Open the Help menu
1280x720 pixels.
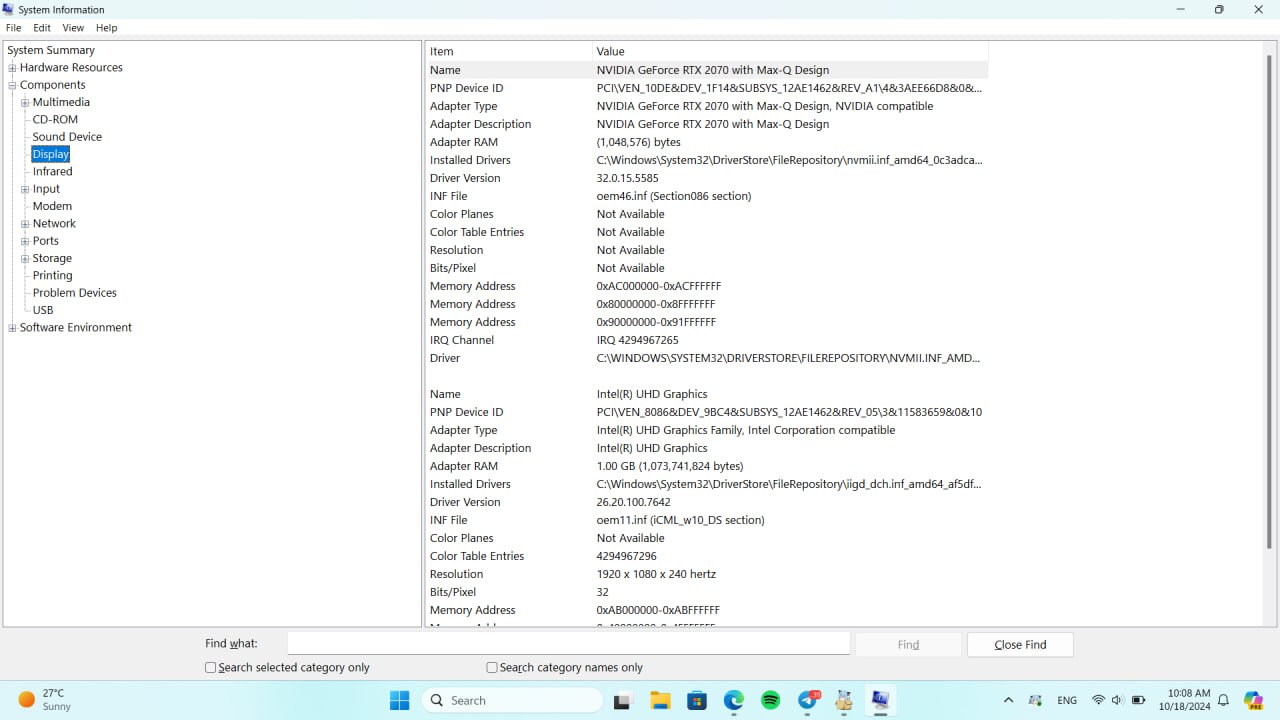tap(106, 28)
